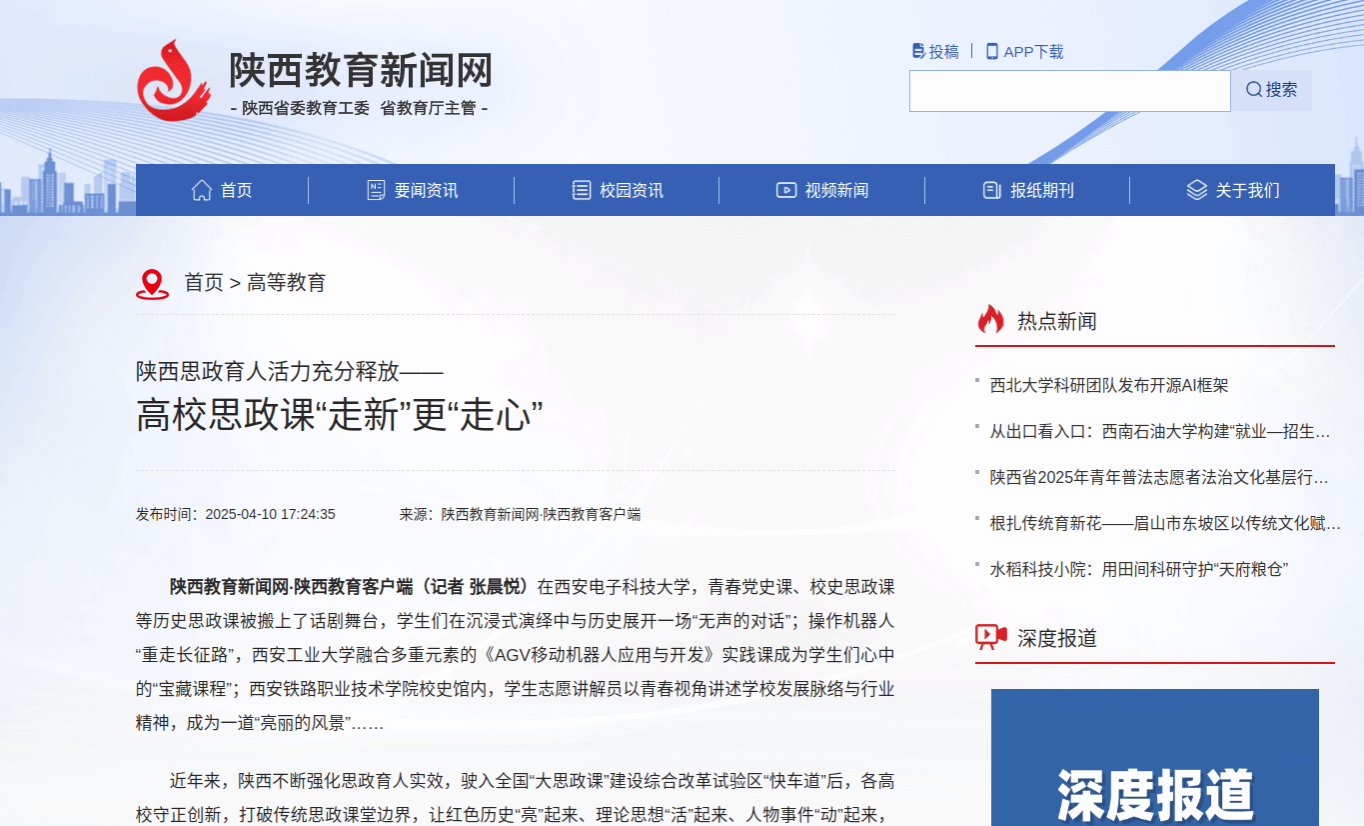Open the 水稻科技小院 hot news link
The image size is (1364, 826).
tap(1138, 569)
